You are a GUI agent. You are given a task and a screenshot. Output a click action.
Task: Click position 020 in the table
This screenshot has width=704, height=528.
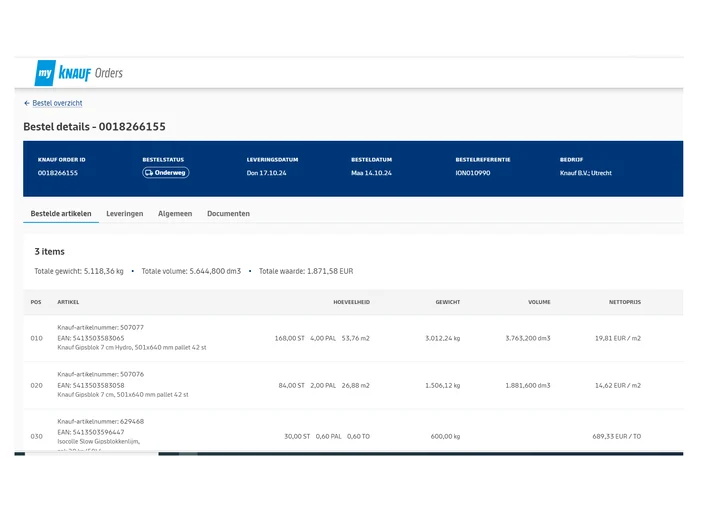pos(36,386)
